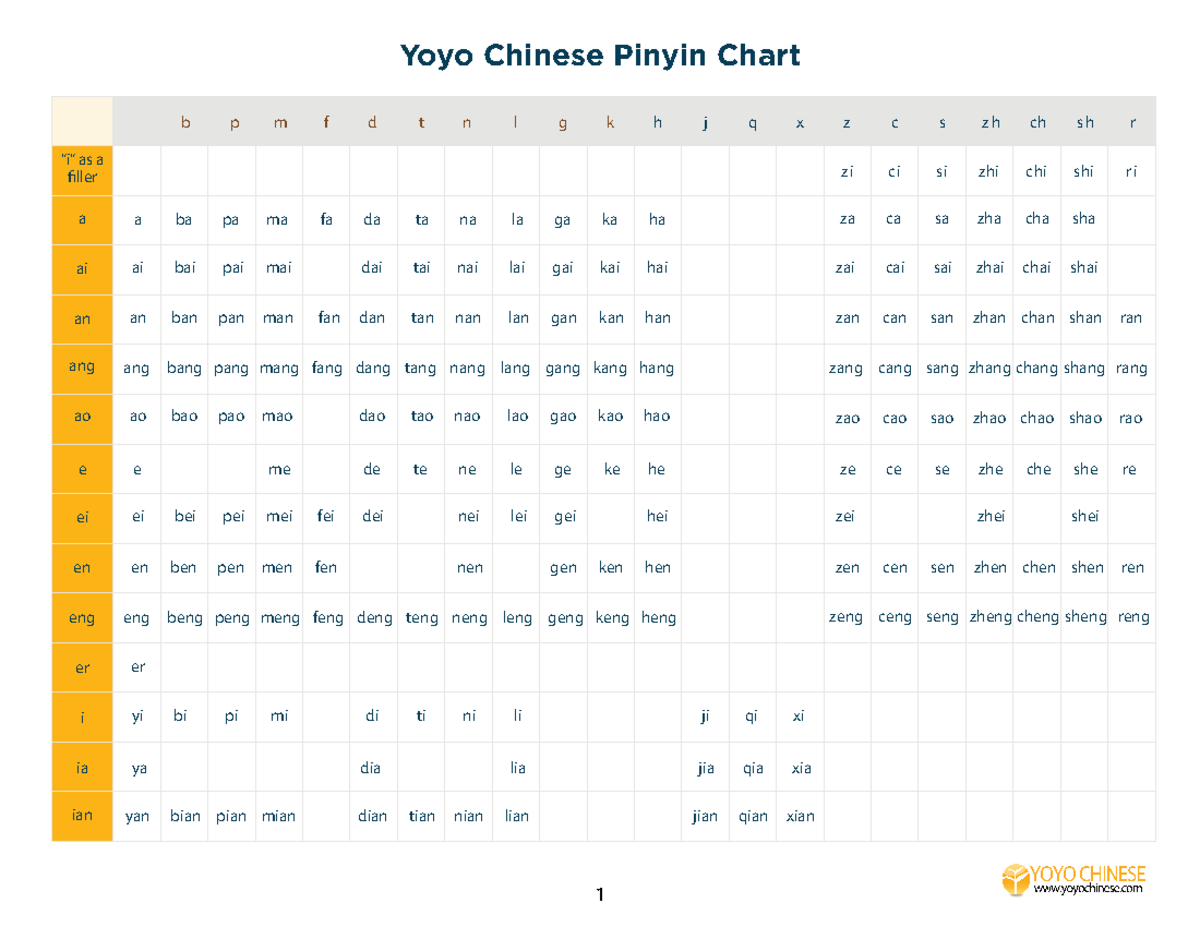Click the Yoyo Chinese logo icon
This screenshot has width=1200, height=927.
(x=1015, y=879)
